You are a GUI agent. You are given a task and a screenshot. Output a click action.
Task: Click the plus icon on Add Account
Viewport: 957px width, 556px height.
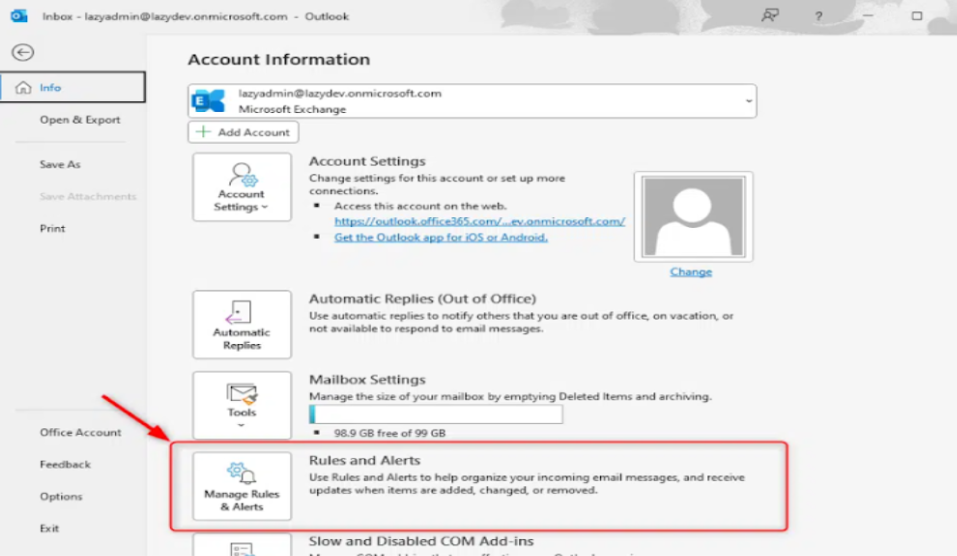[x=203, y=132]
